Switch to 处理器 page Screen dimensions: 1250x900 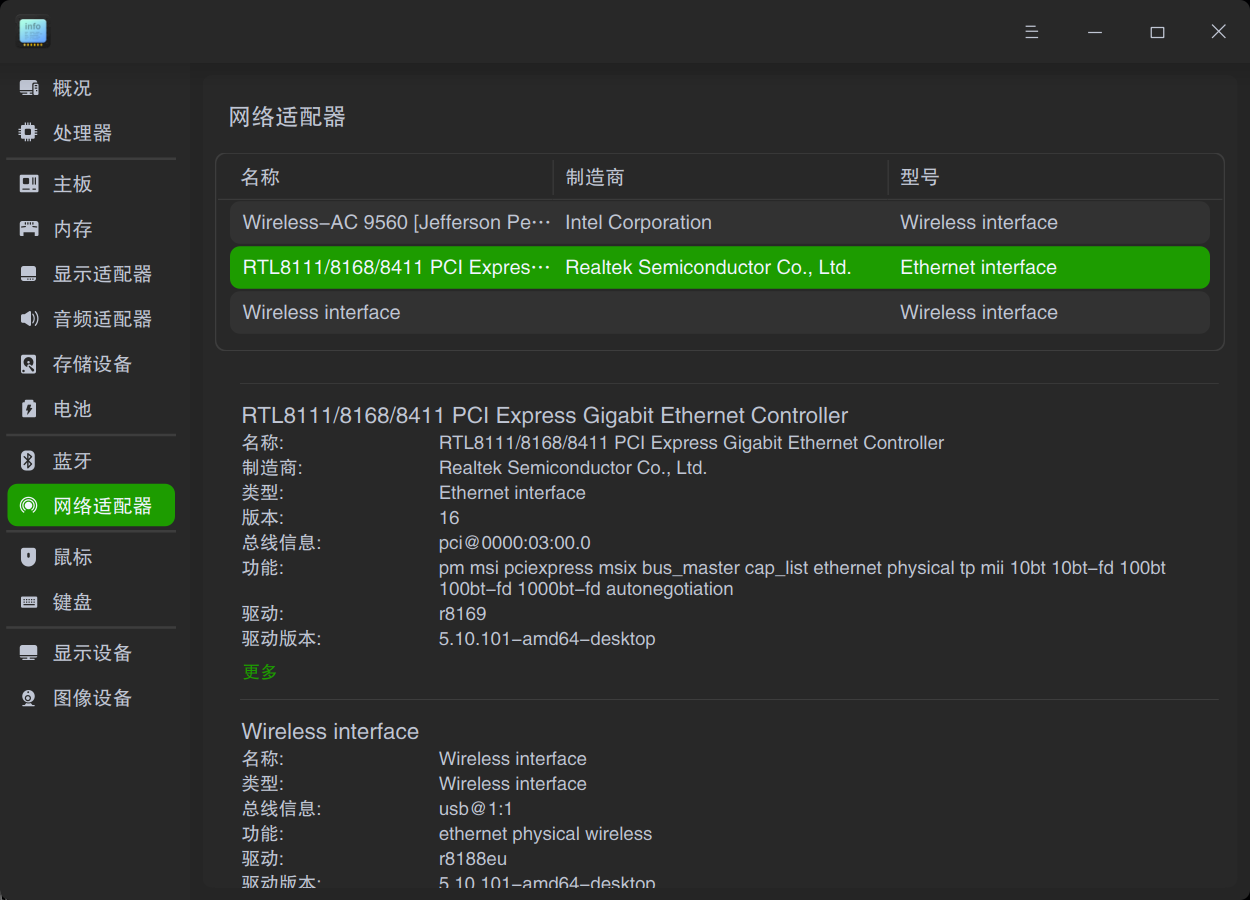click(x=91, y=133)
